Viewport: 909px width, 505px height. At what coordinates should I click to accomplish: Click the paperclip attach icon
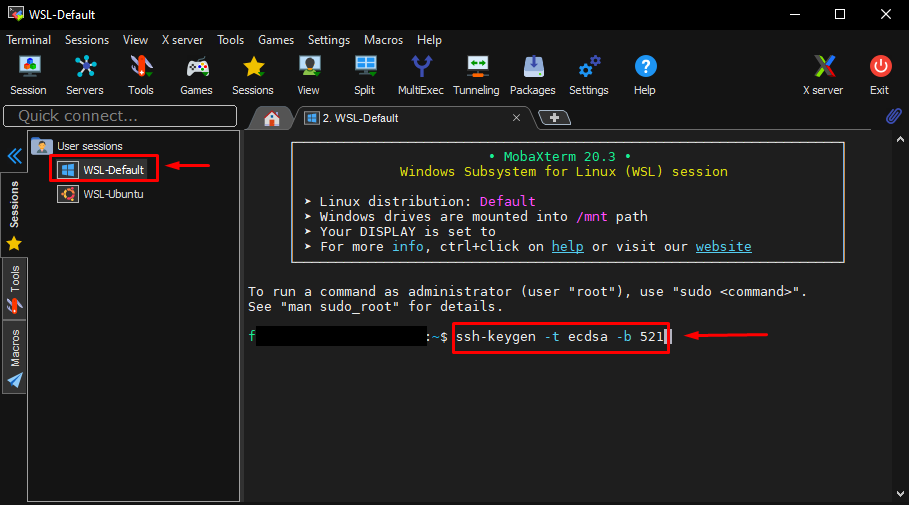(894, 117)
